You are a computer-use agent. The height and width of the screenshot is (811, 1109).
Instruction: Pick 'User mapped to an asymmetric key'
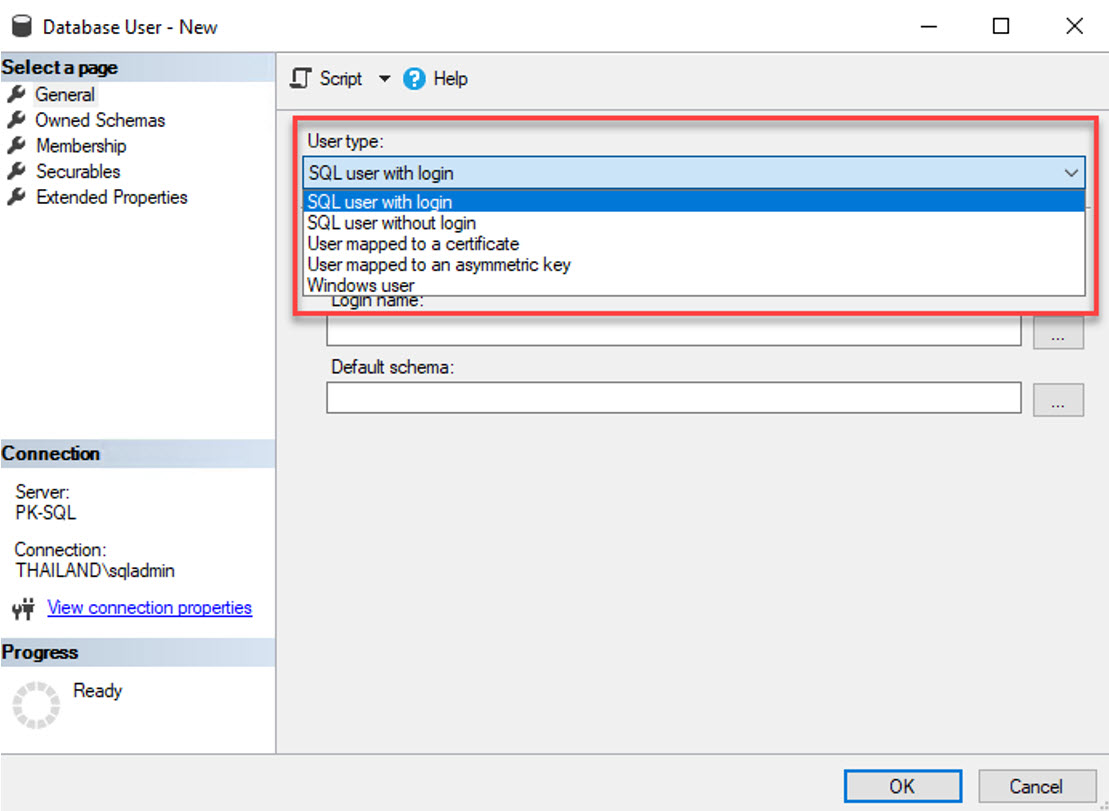438,265
